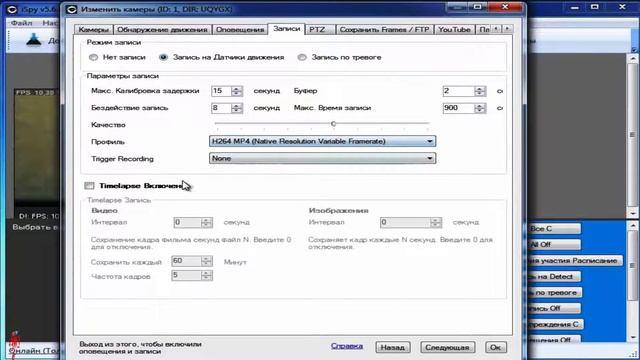Click the iSpy app icon in title bar
The height and width of the screenshot is (360, 640).
12,9
